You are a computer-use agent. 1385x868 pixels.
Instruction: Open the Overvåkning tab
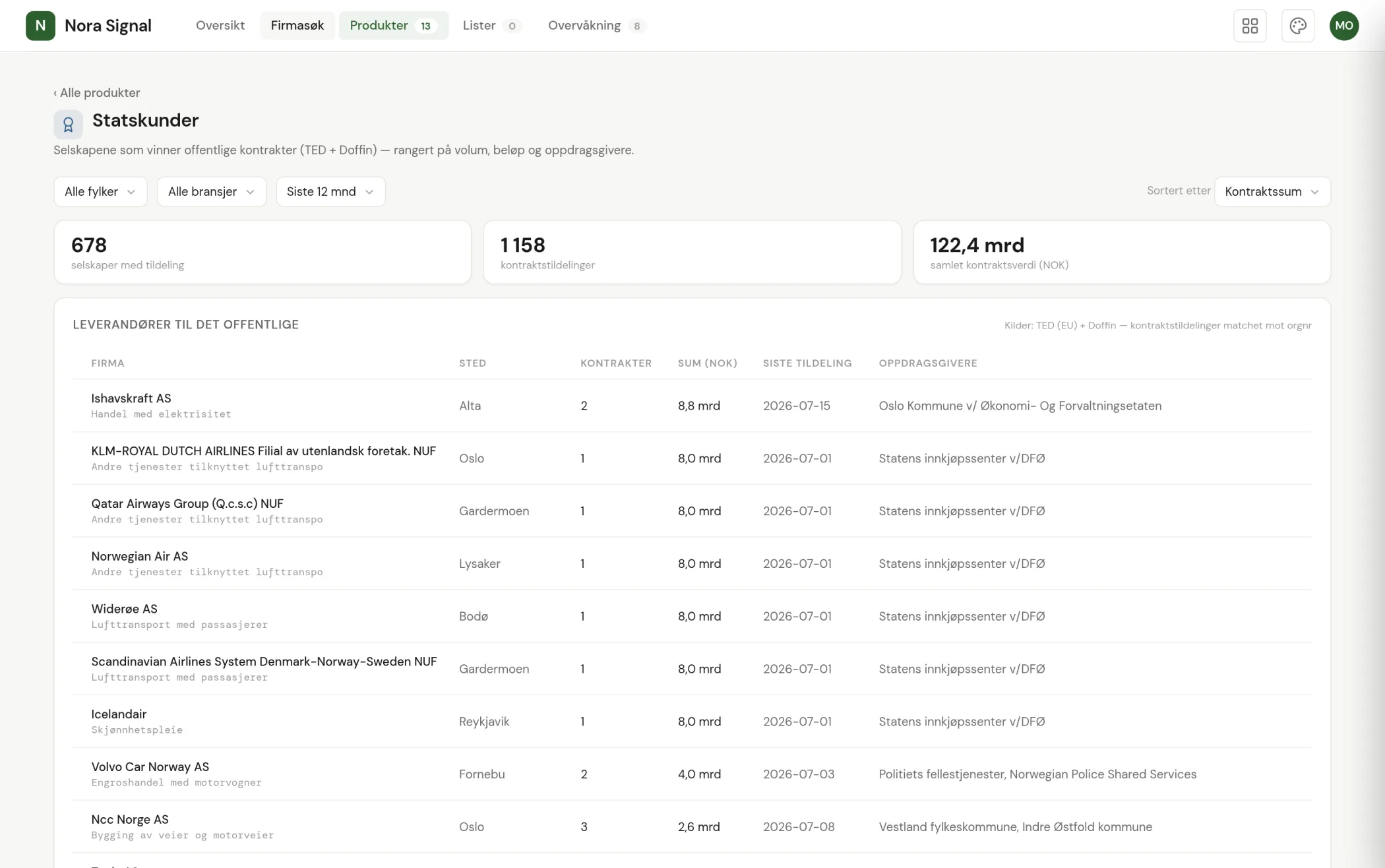click(596, 25)
